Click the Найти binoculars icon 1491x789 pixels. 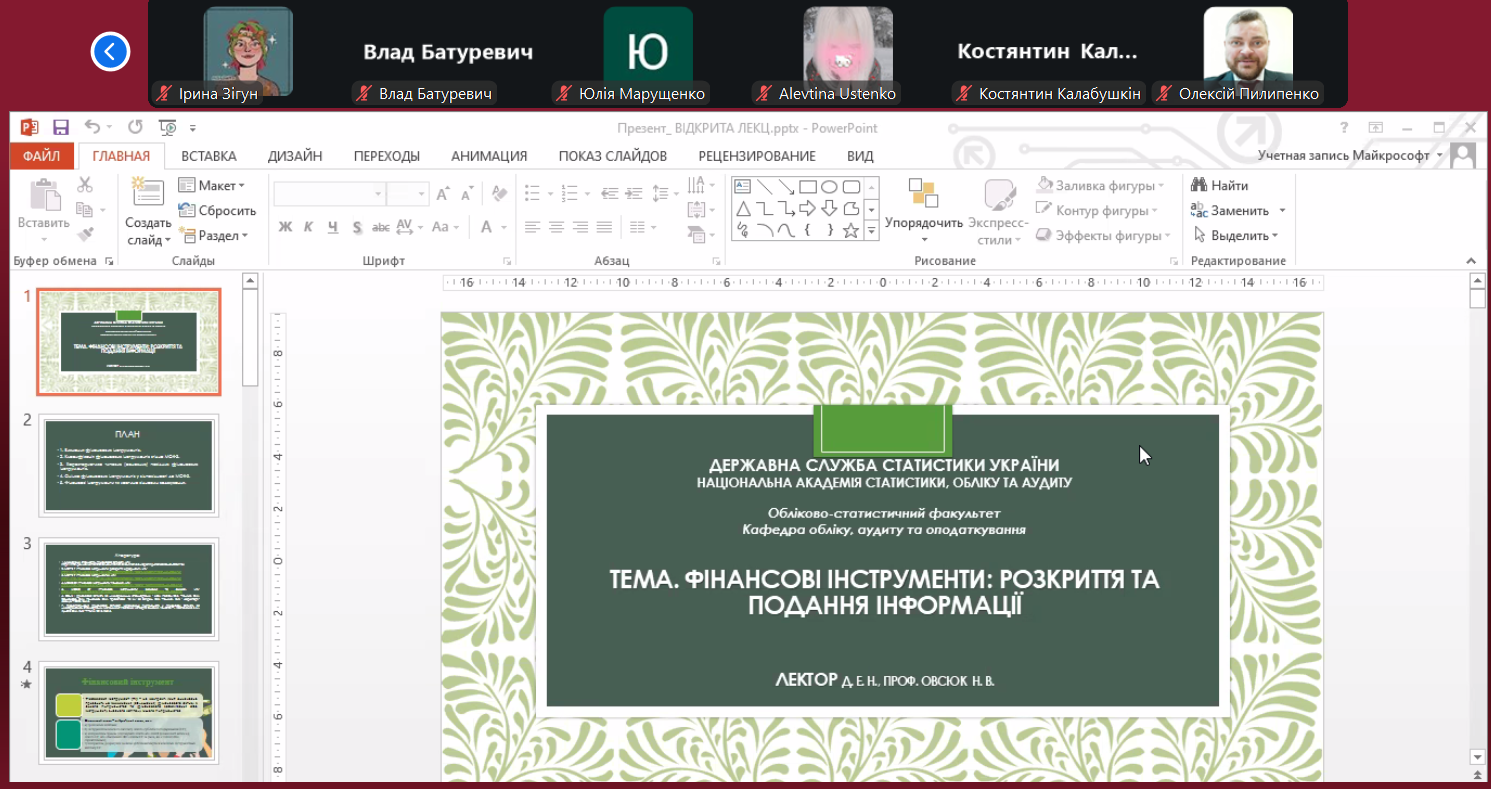point(1199,185)
